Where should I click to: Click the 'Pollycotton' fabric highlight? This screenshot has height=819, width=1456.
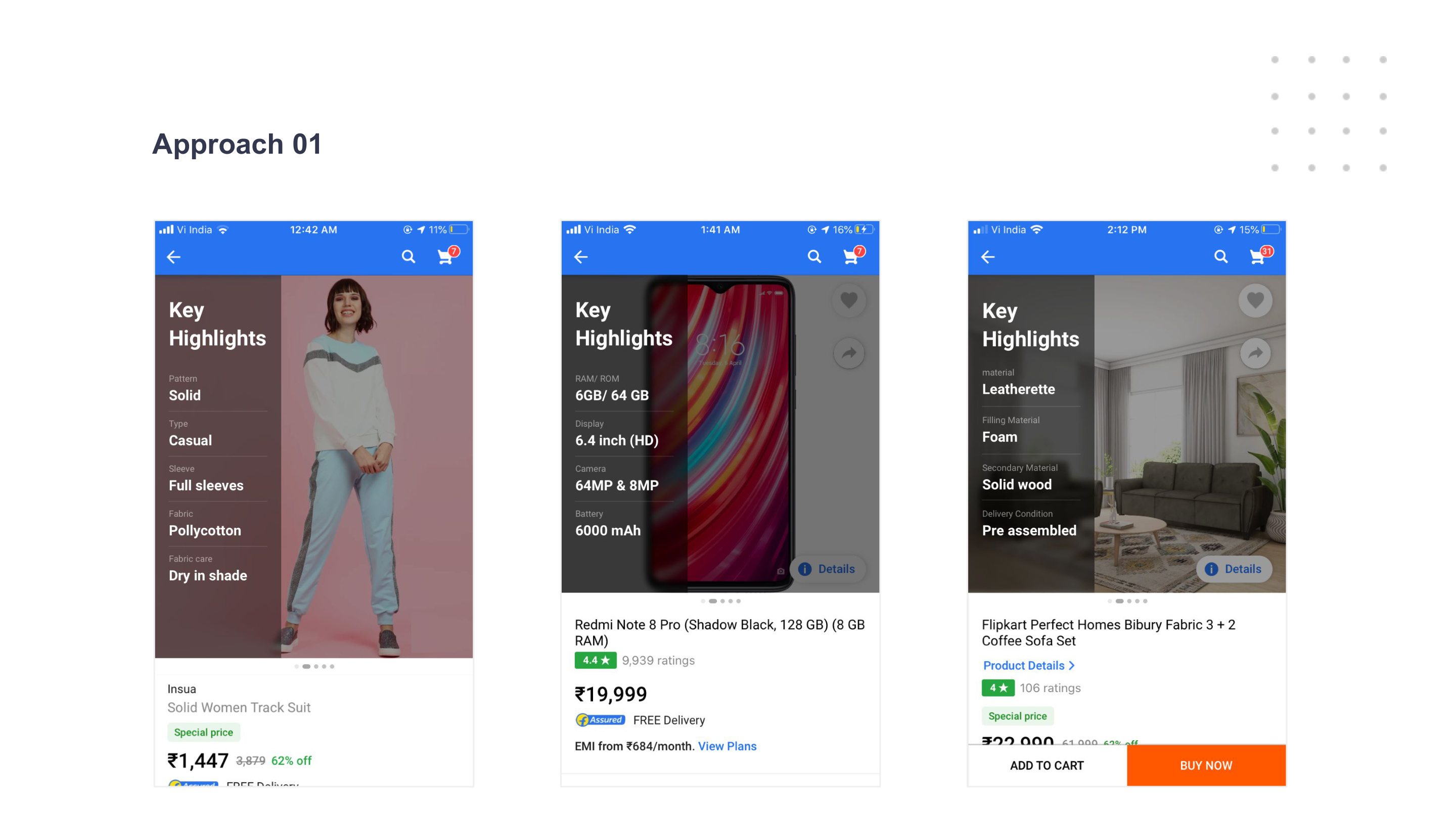pyautogui.click(x=205, y=531)
